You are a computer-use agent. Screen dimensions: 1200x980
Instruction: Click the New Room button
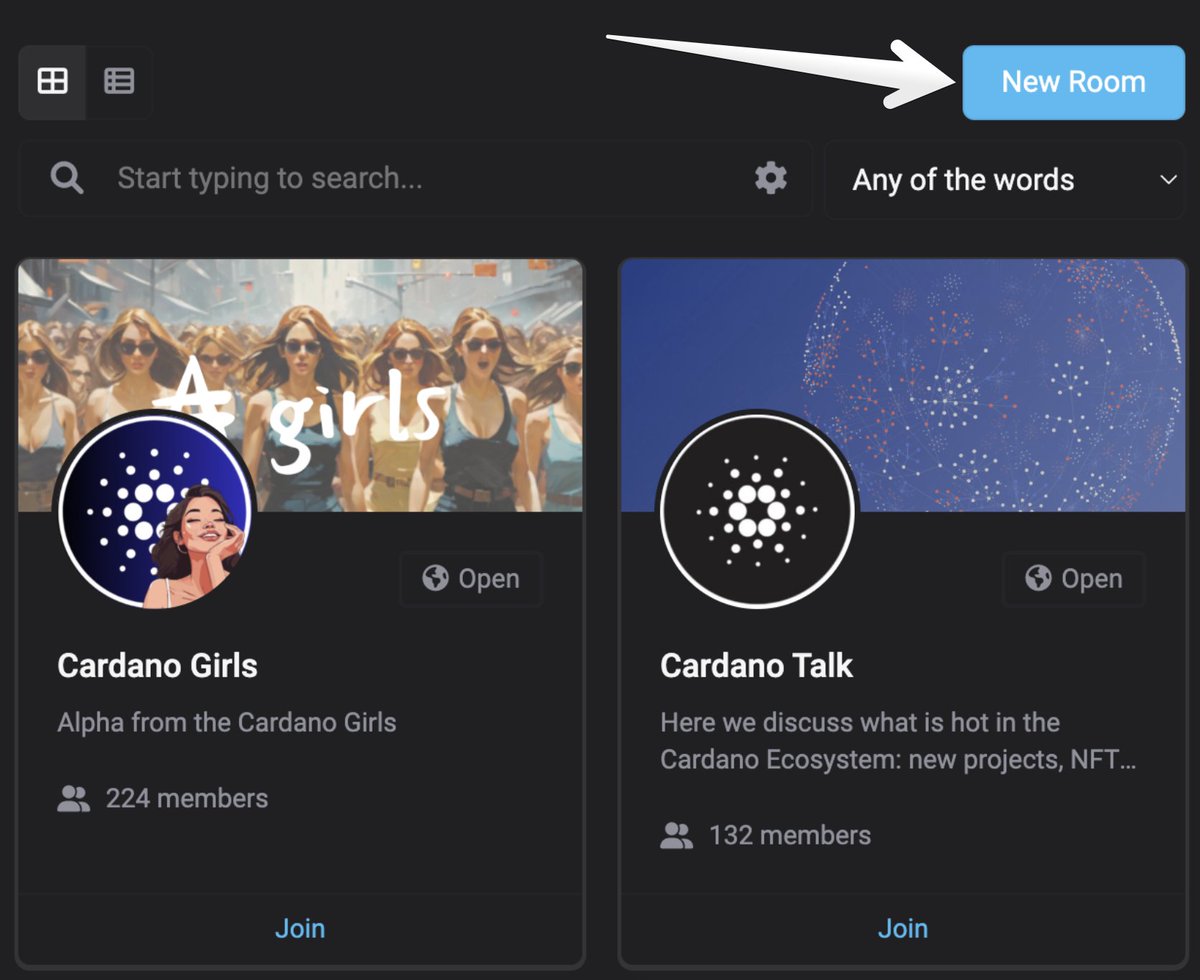tap(1073, 82)
